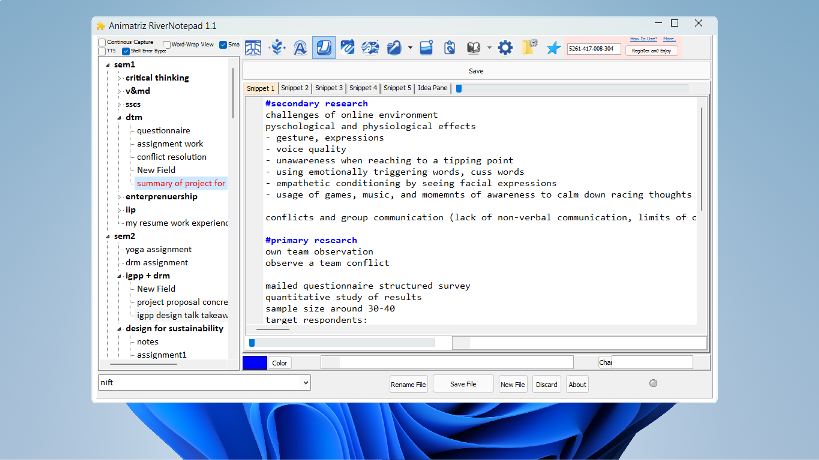Screen dimensions: 819x460
Task: Open the More link
Action: [x=669, y=39]
